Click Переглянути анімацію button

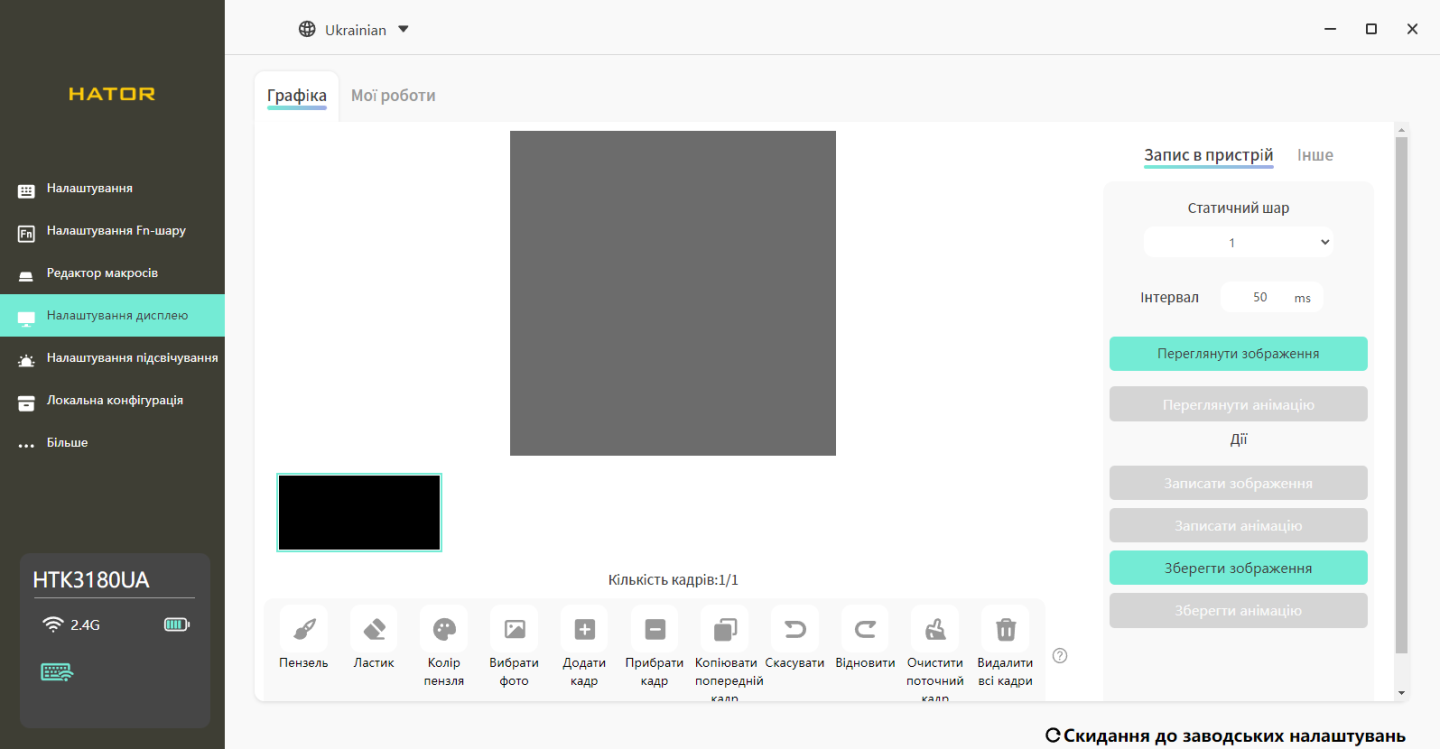coord(1238,405)
